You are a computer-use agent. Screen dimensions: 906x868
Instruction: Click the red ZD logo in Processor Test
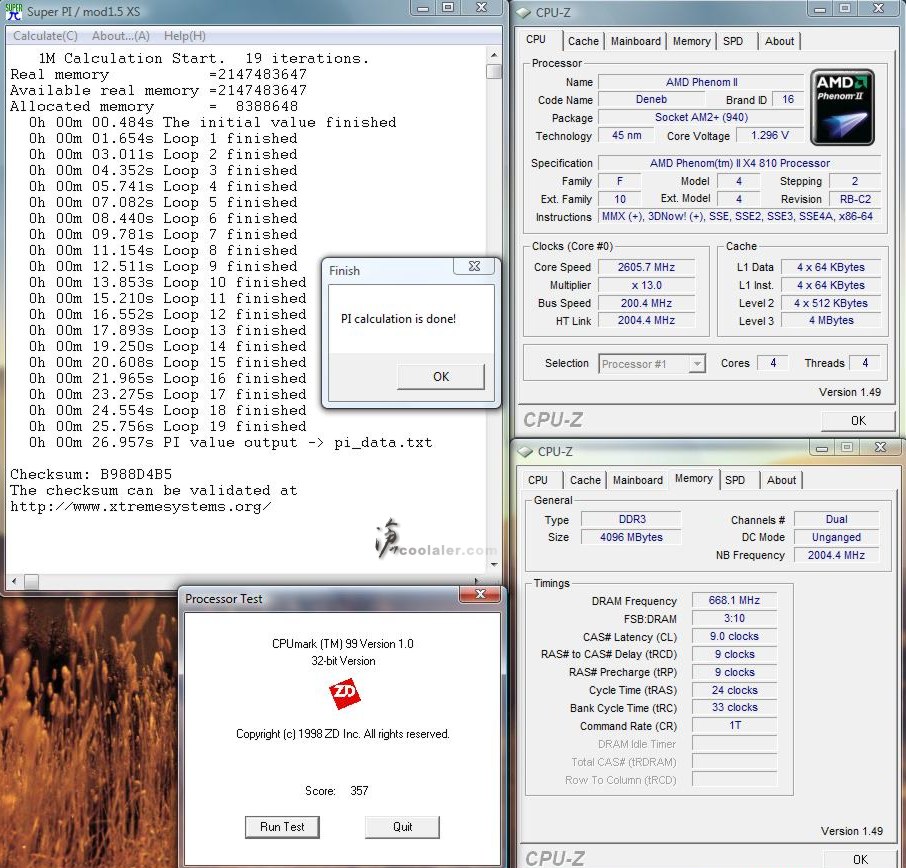344,693
